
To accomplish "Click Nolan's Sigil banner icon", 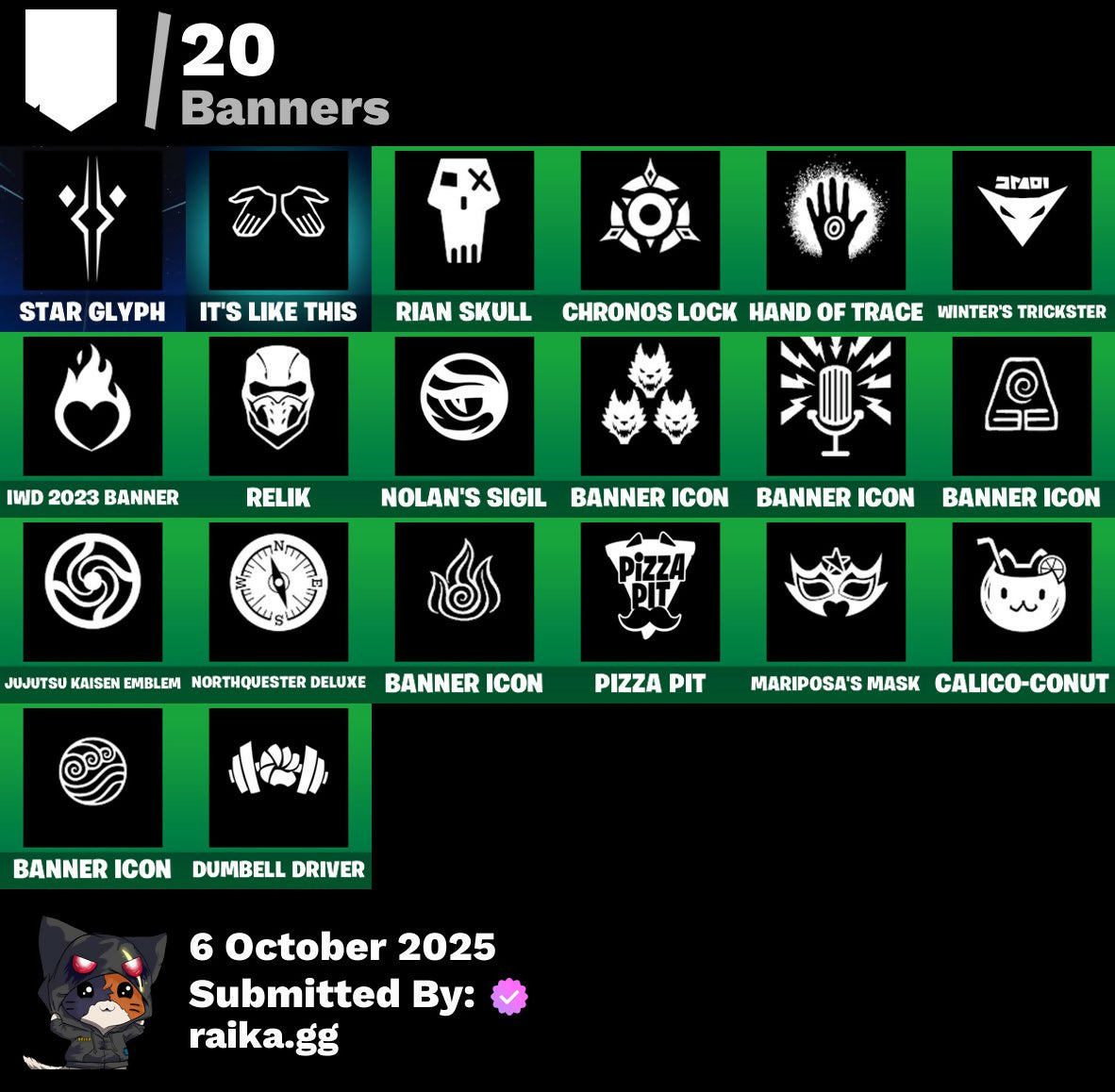I will tap(464, 405).
